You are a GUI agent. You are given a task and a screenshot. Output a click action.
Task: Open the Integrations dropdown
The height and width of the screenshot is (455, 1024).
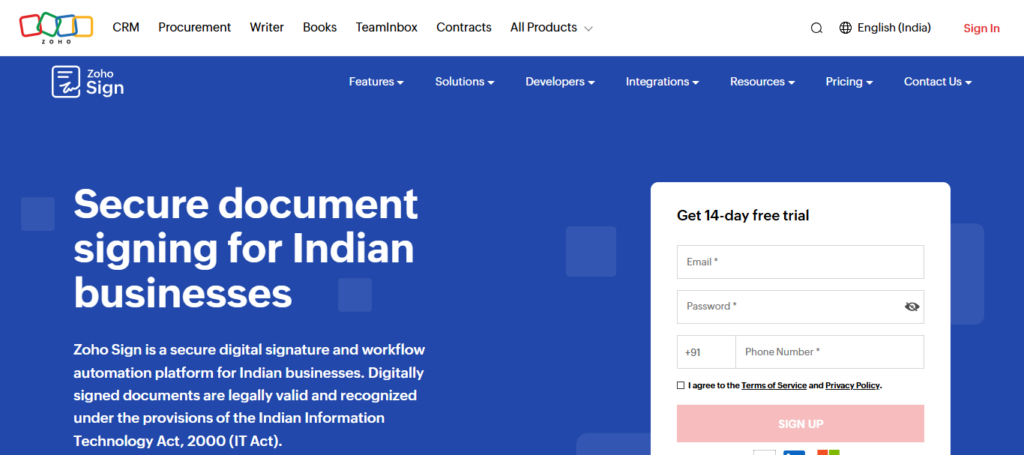(x=662, y=82)
